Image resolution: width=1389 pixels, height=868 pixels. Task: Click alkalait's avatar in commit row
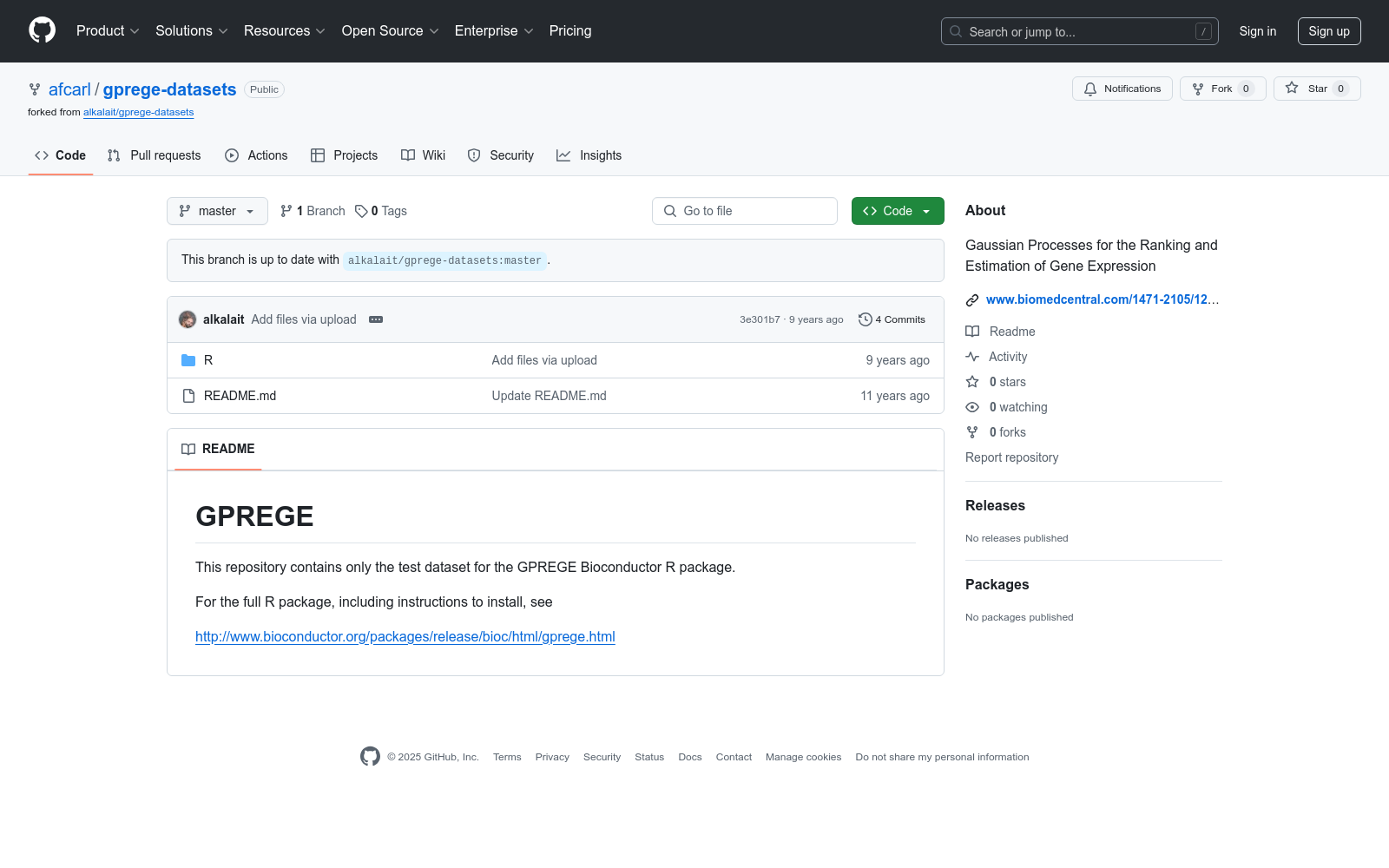click(x=188, y=319)
